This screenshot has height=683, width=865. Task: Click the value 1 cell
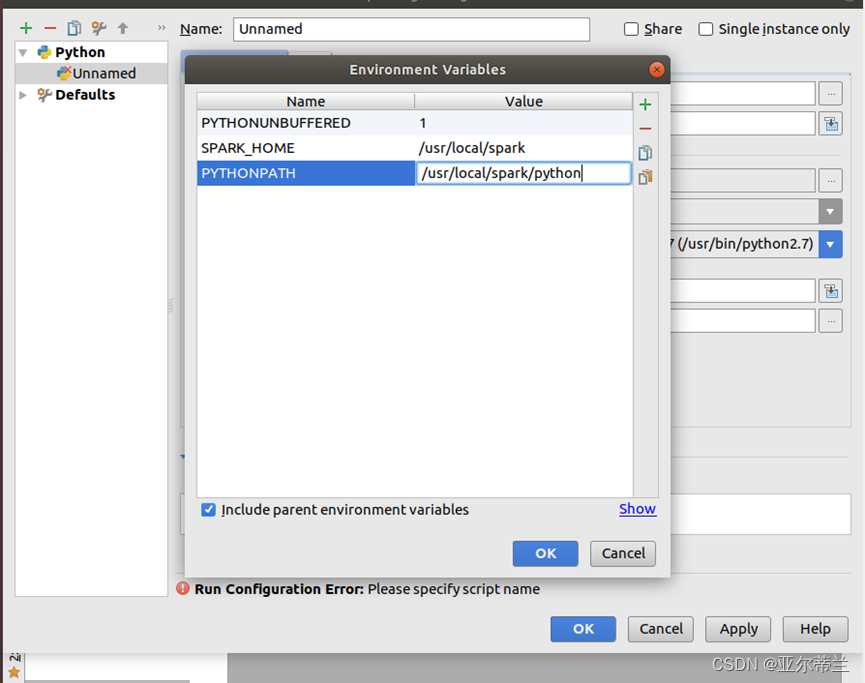524,123
